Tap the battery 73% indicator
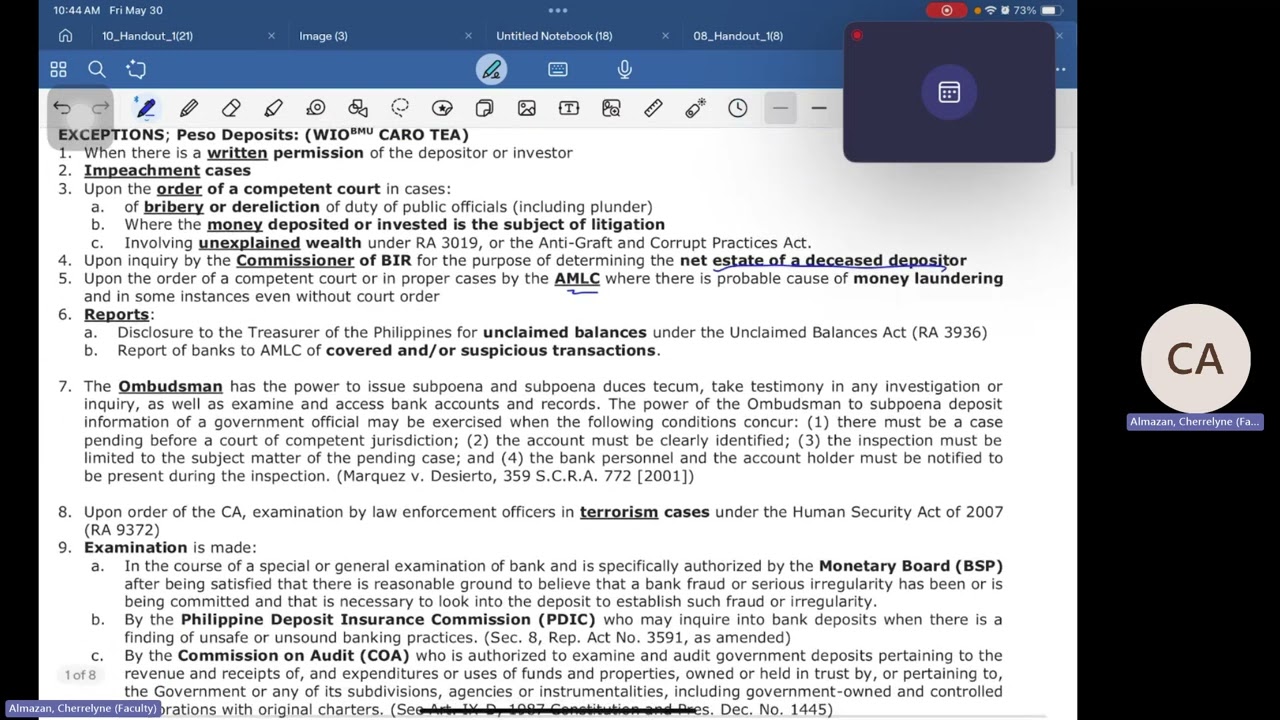Screen dimensions: 1280x720 (x=1036, y=10)
